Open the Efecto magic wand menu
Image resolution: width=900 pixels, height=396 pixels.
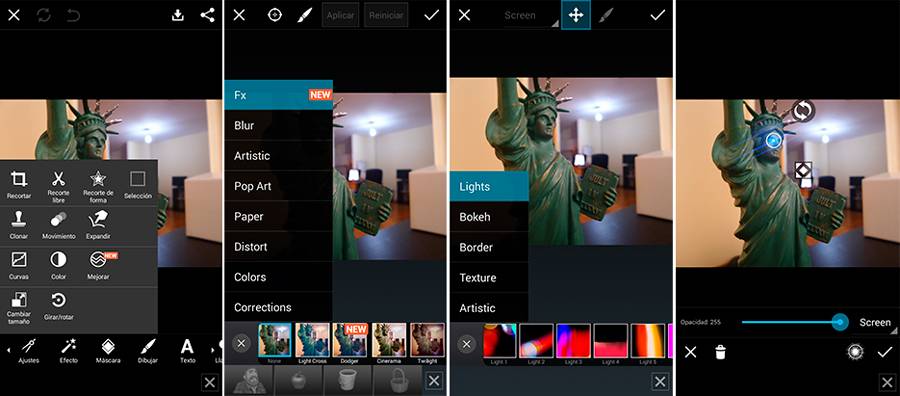point(68,350)
